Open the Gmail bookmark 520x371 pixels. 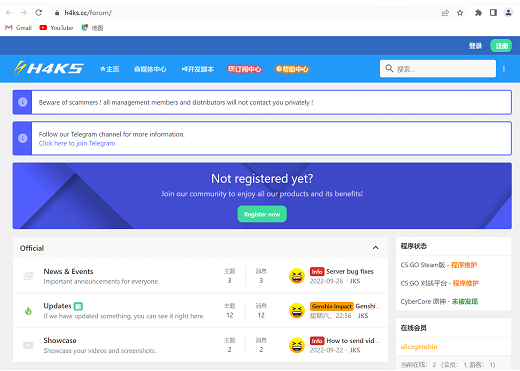click(x=18, y=28)
